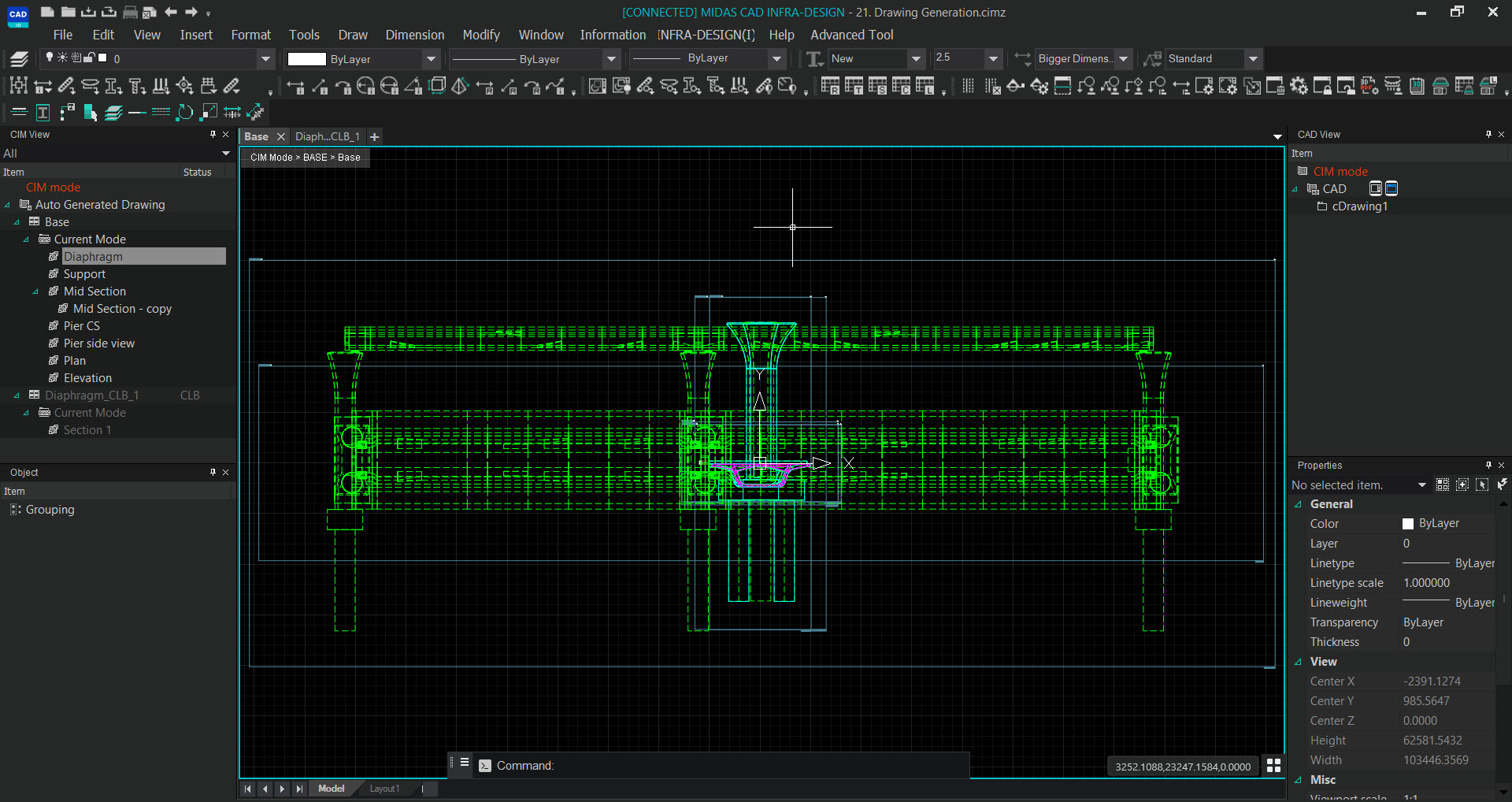Screen dimensions: 1512x802
Task: Click the grid display icon next to the coordinate readout
Action: 1273,765
